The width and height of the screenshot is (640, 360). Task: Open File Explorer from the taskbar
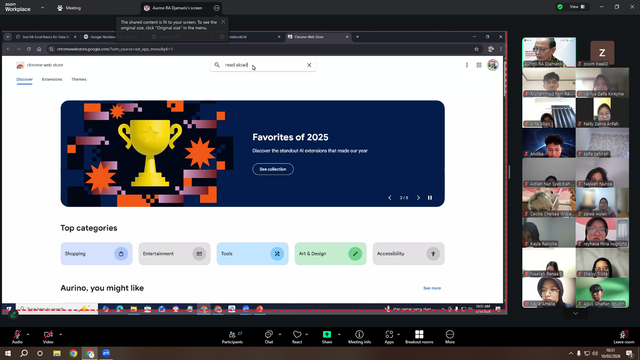click(57, 353)
